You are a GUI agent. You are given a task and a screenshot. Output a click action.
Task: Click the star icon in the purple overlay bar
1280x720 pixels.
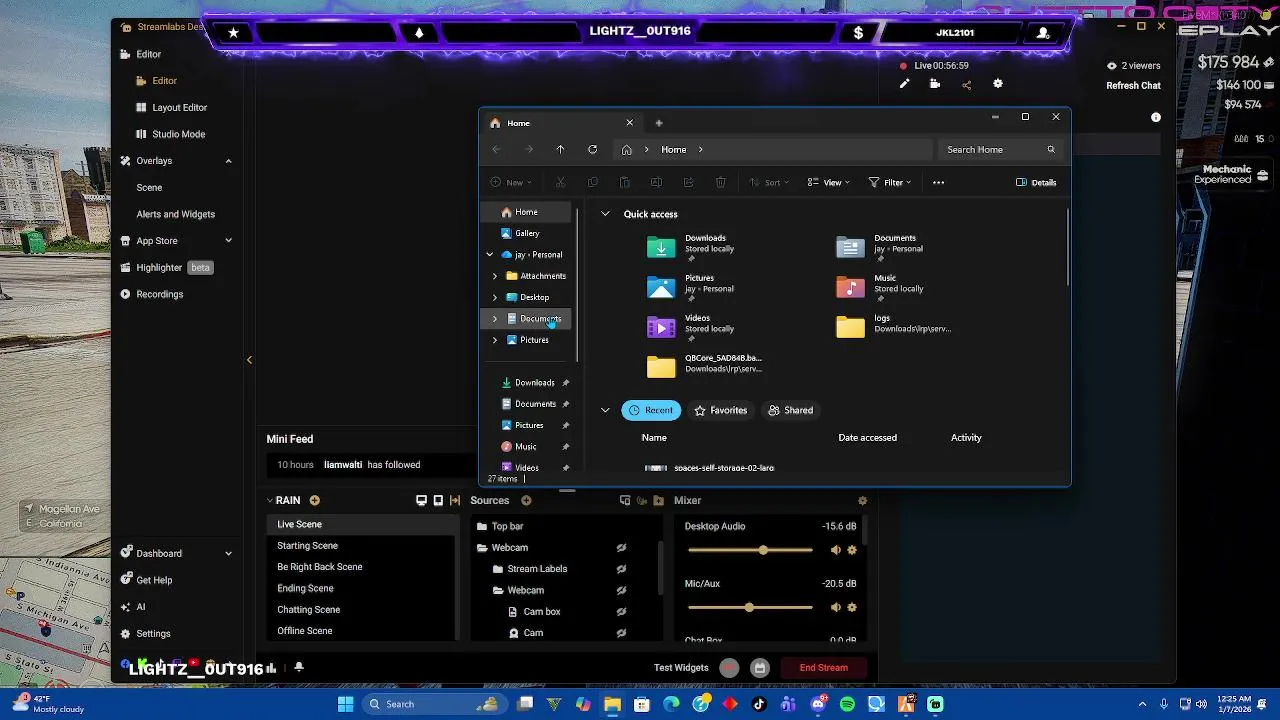pyautogui.click(x=233, y=33)
